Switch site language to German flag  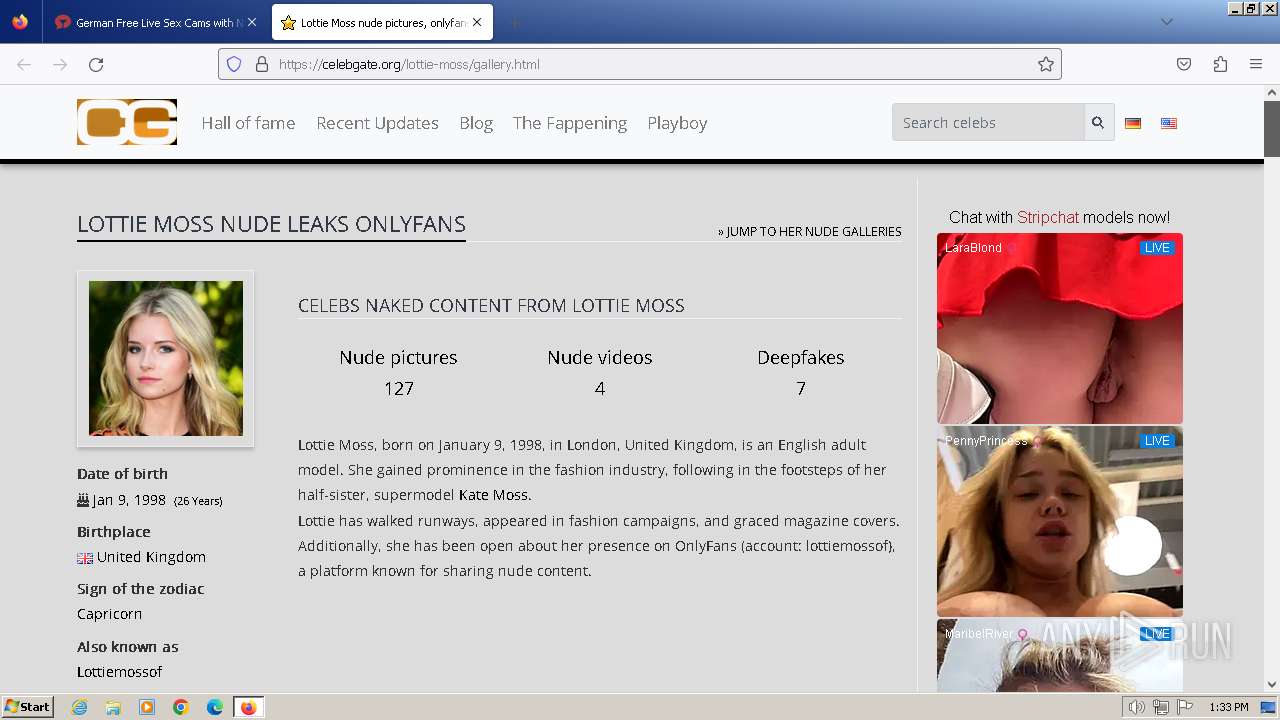click(x=1133, y=123)
